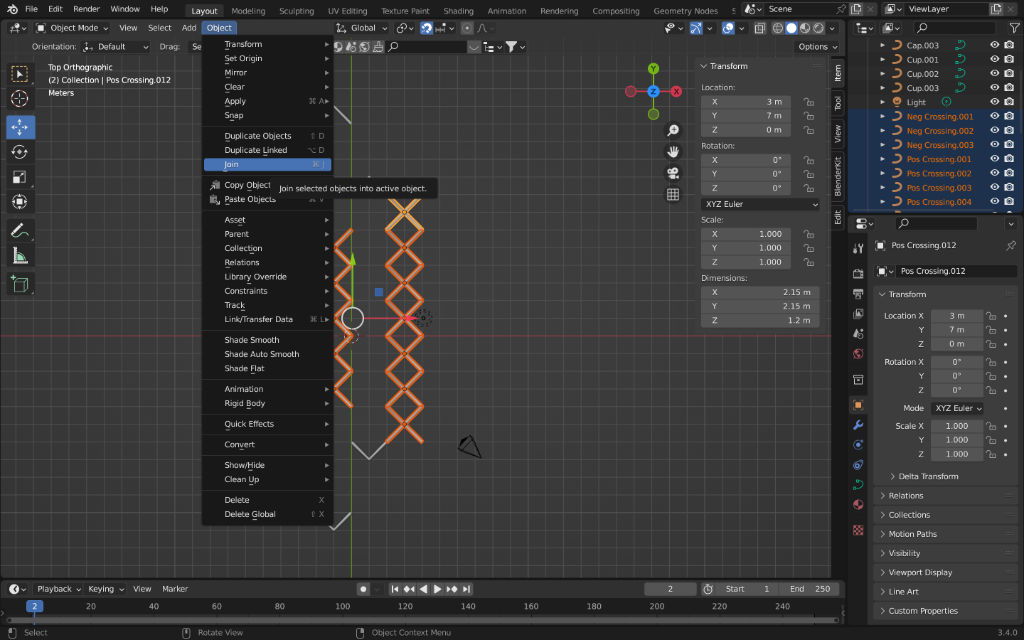Switch to orthographic grid view icon
This screenshot has height=640, width=1024.
click(x=673, y=194)
